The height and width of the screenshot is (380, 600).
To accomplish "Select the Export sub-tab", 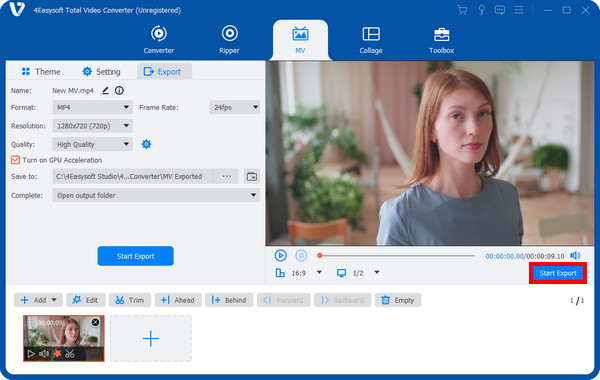I will click(164, 72).
